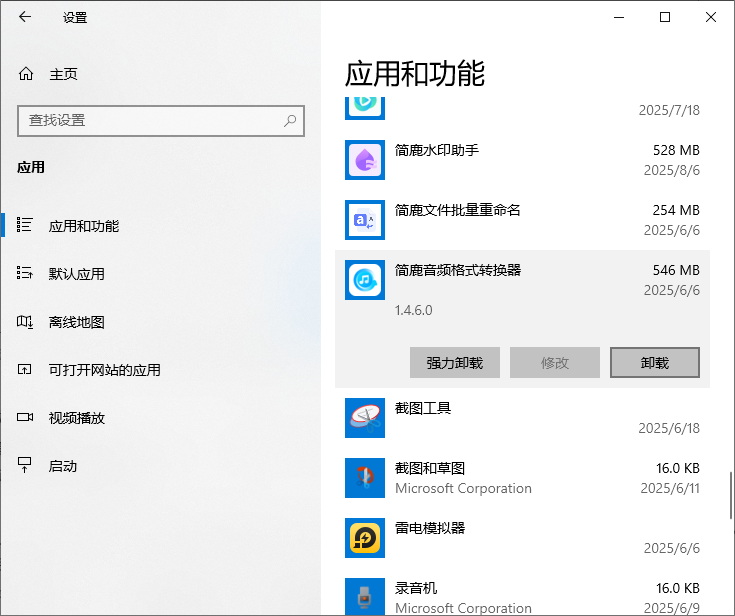
Task: Click the 视频播放 camera icon
Action: [25, 417]
